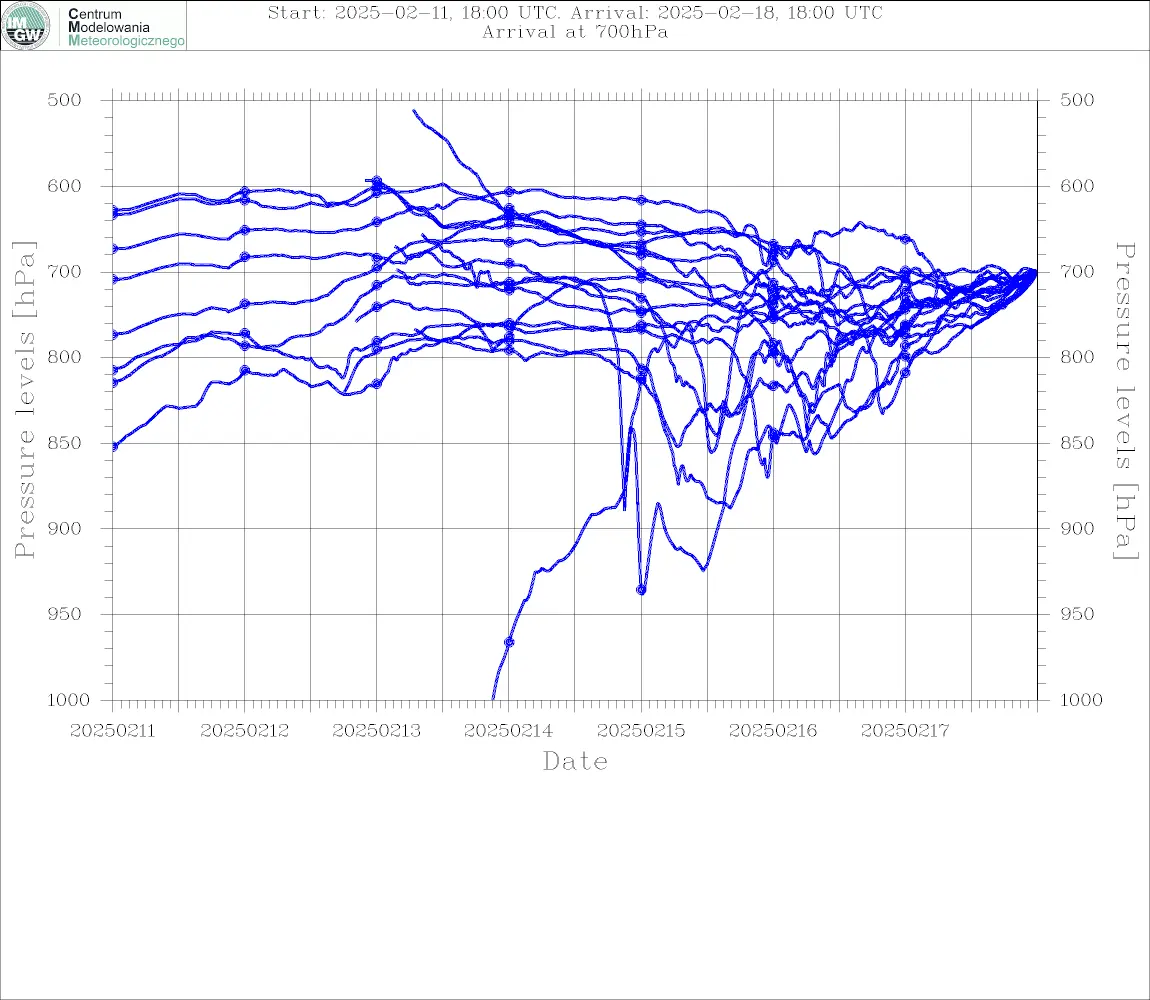The image size is (1150, 1000).
Task: Click the trajectory marker near 935 hPa on 20250215
Action: pos(641,590)
